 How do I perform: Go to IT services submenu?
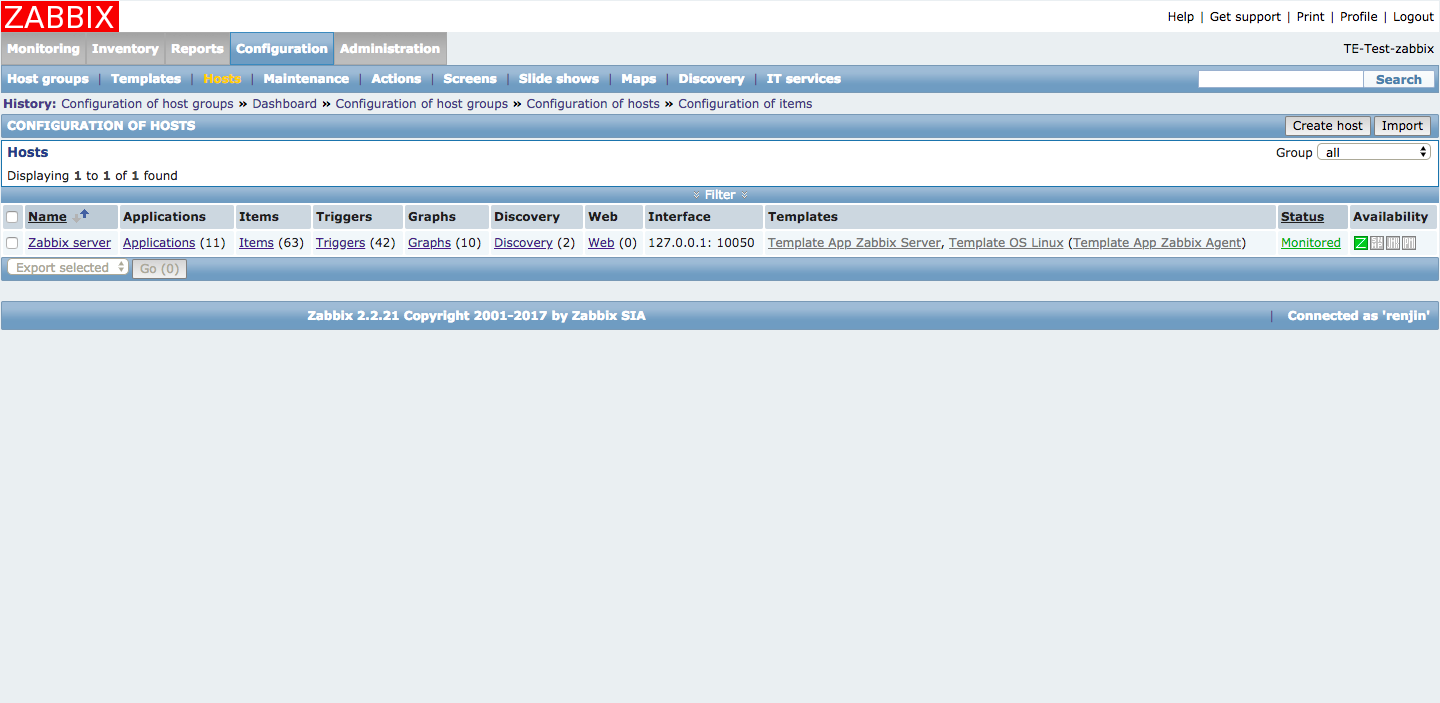tap(804, 79)
